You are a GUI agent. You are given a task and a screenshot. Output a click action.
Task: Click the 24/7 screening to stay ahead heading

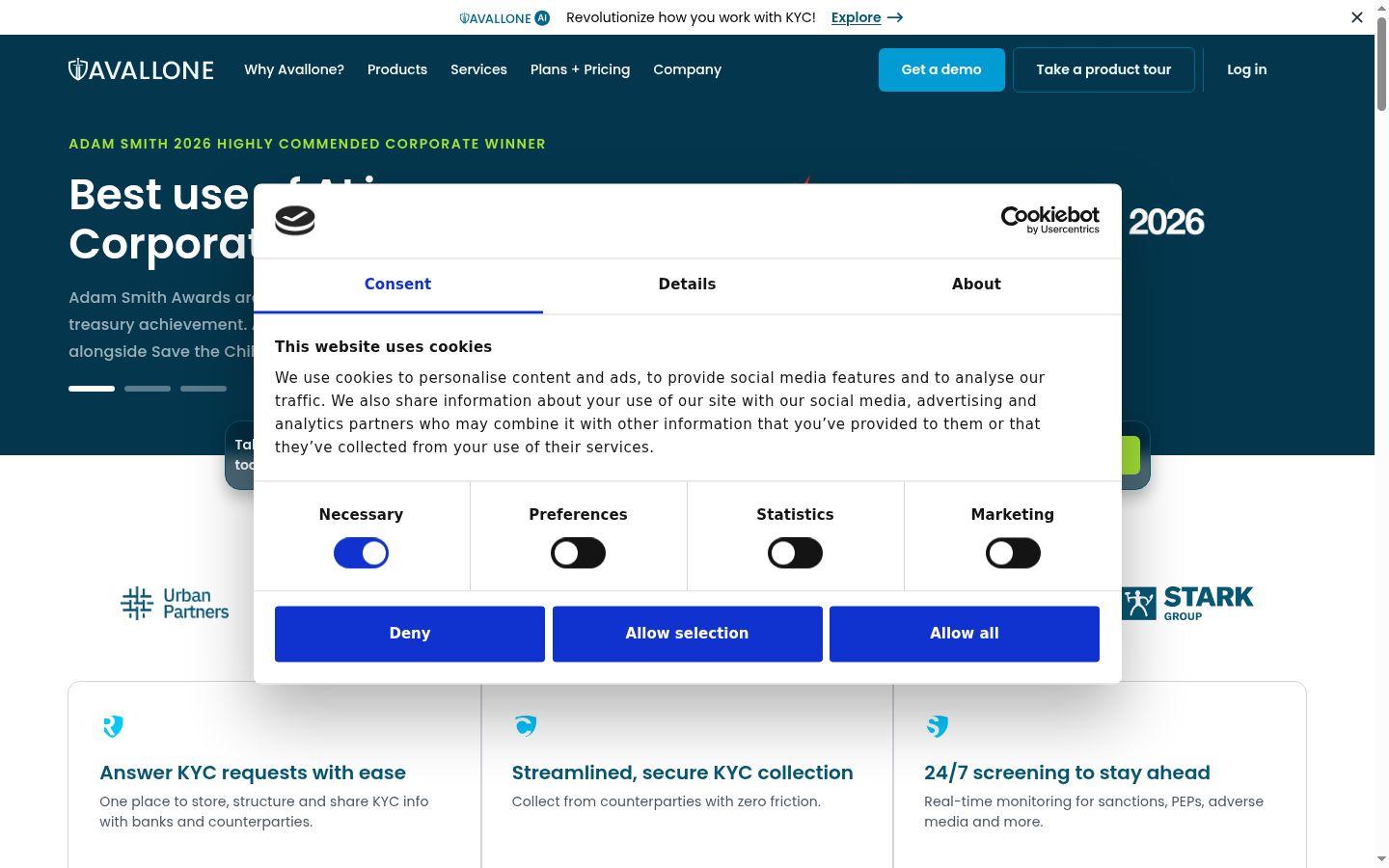1067,773
